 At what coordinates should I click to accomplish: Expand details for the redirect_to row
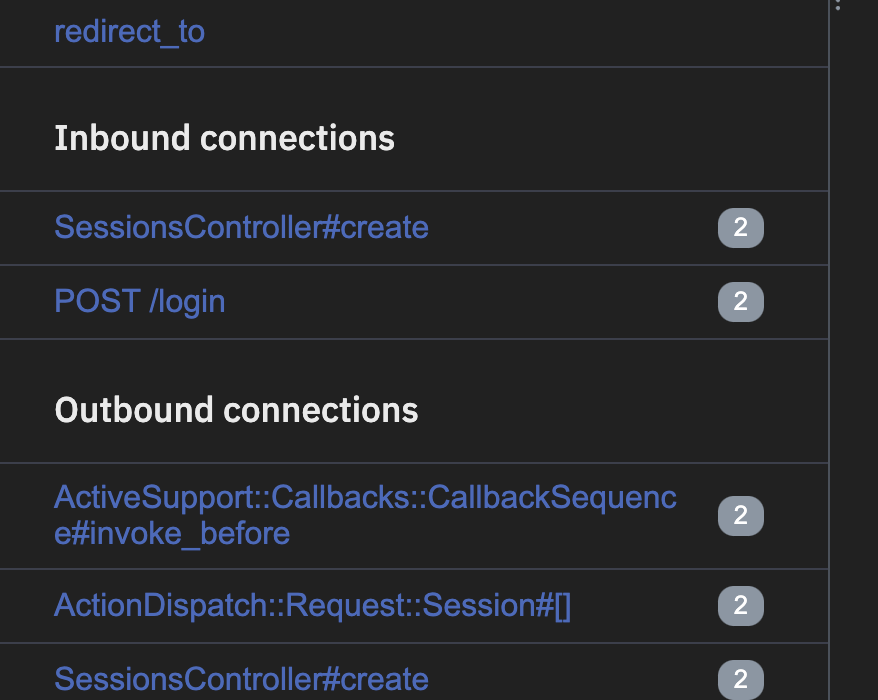click(130, 31)
